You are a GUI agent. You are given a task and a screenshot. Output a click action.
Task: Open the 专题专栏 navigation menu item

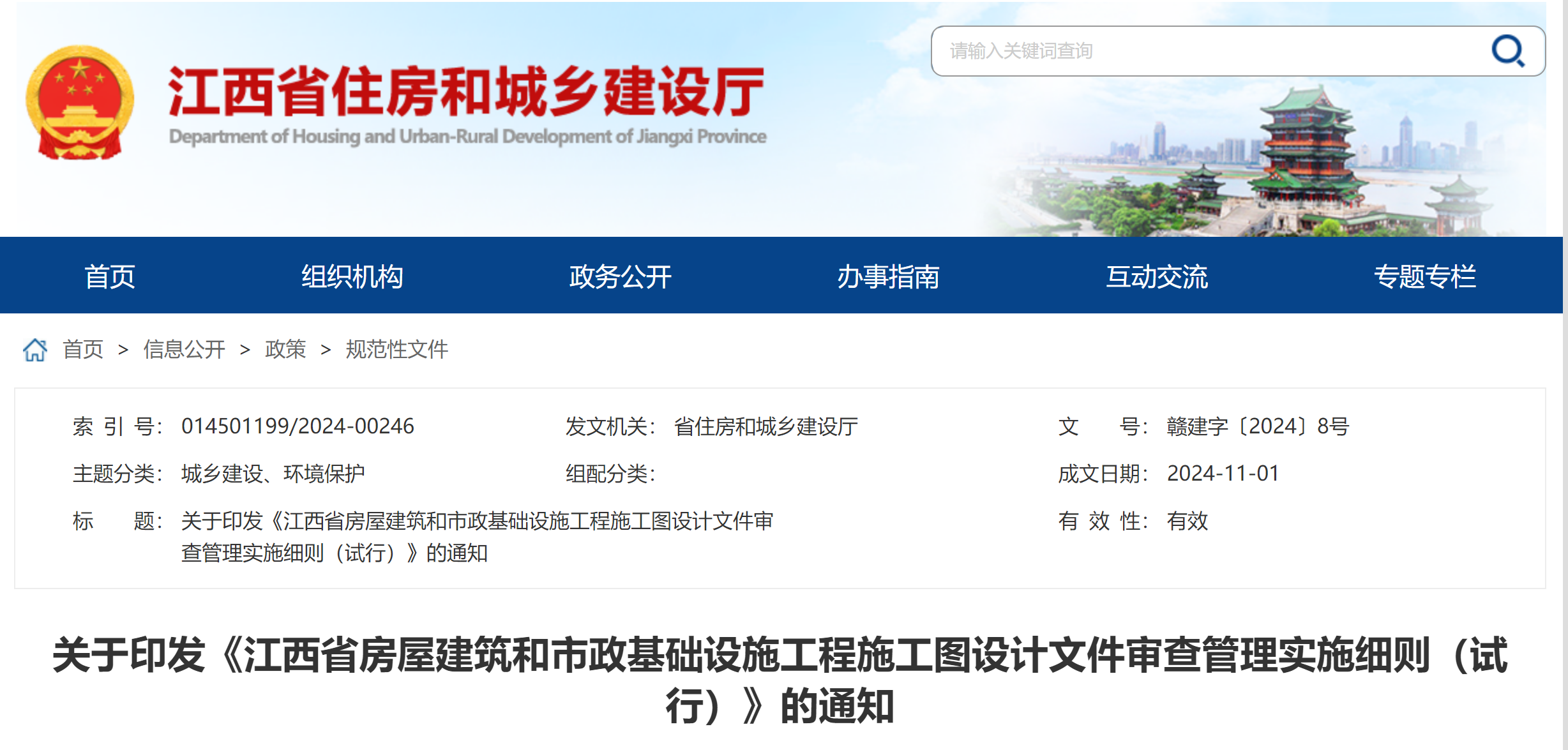[x=1425, y=276]
